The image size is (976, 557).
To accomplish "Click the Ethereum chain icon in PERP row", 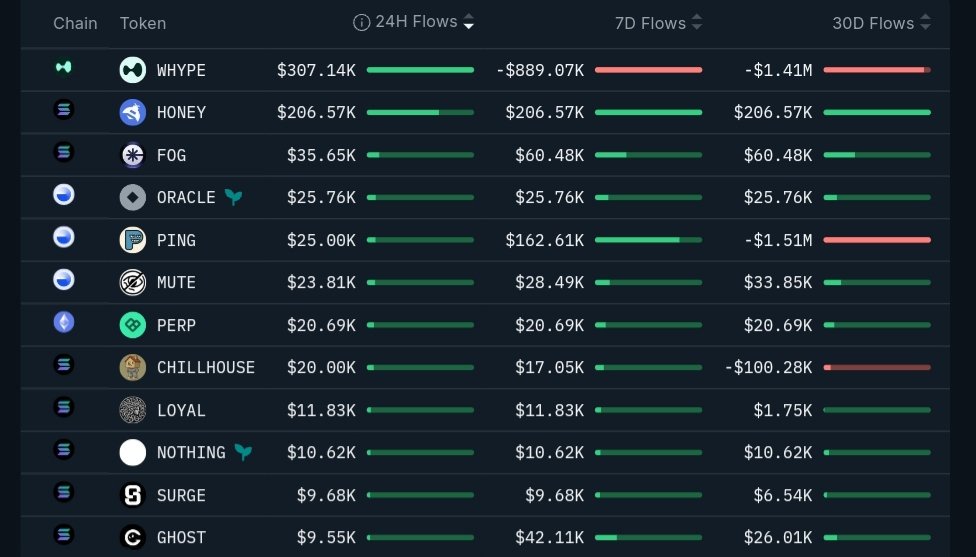I will [64, 323].
